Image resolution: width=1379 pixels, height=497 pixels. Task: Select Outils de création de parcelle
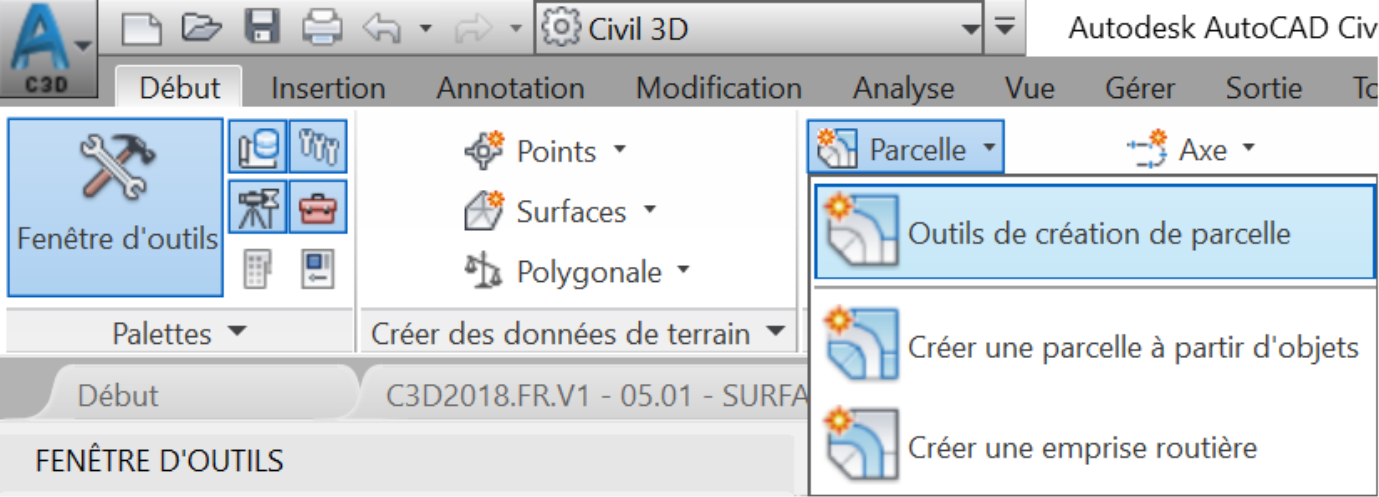tap(1095, 233)
